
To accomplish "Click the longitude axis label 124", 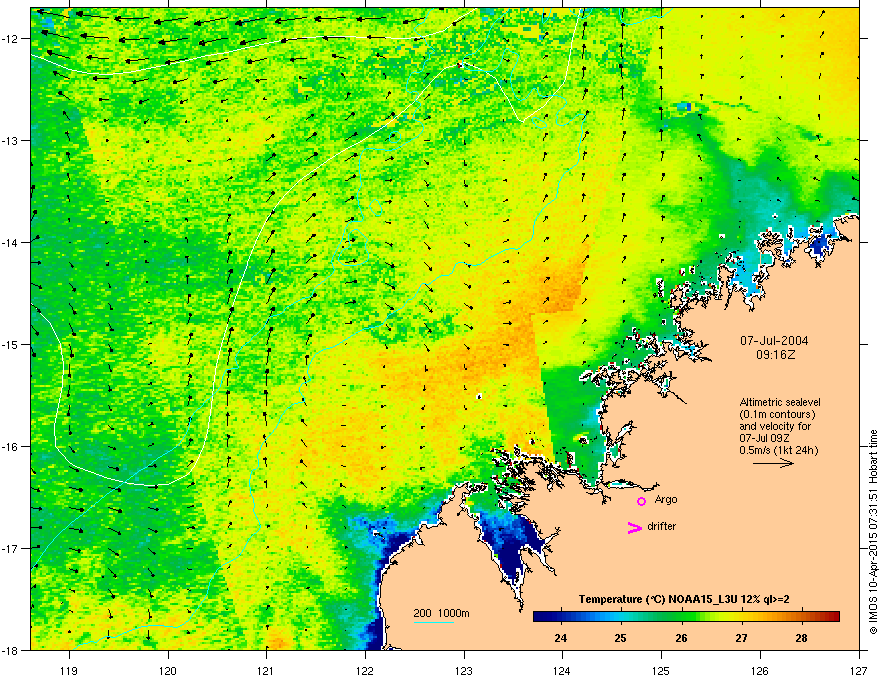I will (562, 670).
